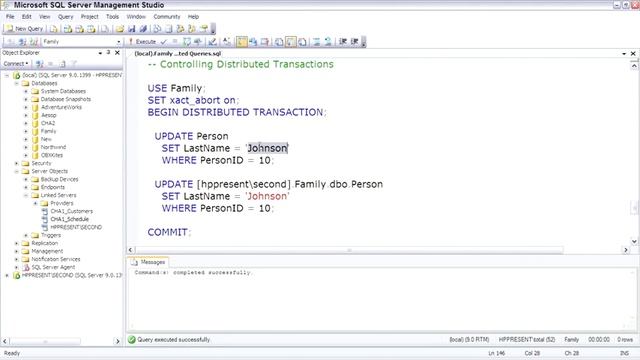Display the Estimated Execution Plan
Screen dimensions: 640x360
(x=187, y=42)
